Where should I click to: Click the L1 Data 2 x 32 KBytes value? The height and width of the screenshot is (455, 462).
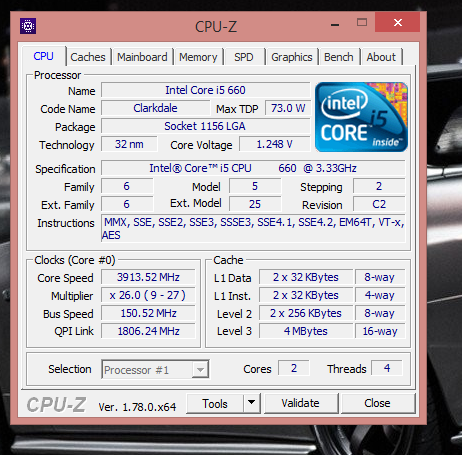pyautogui.click(x=306, y=277)
